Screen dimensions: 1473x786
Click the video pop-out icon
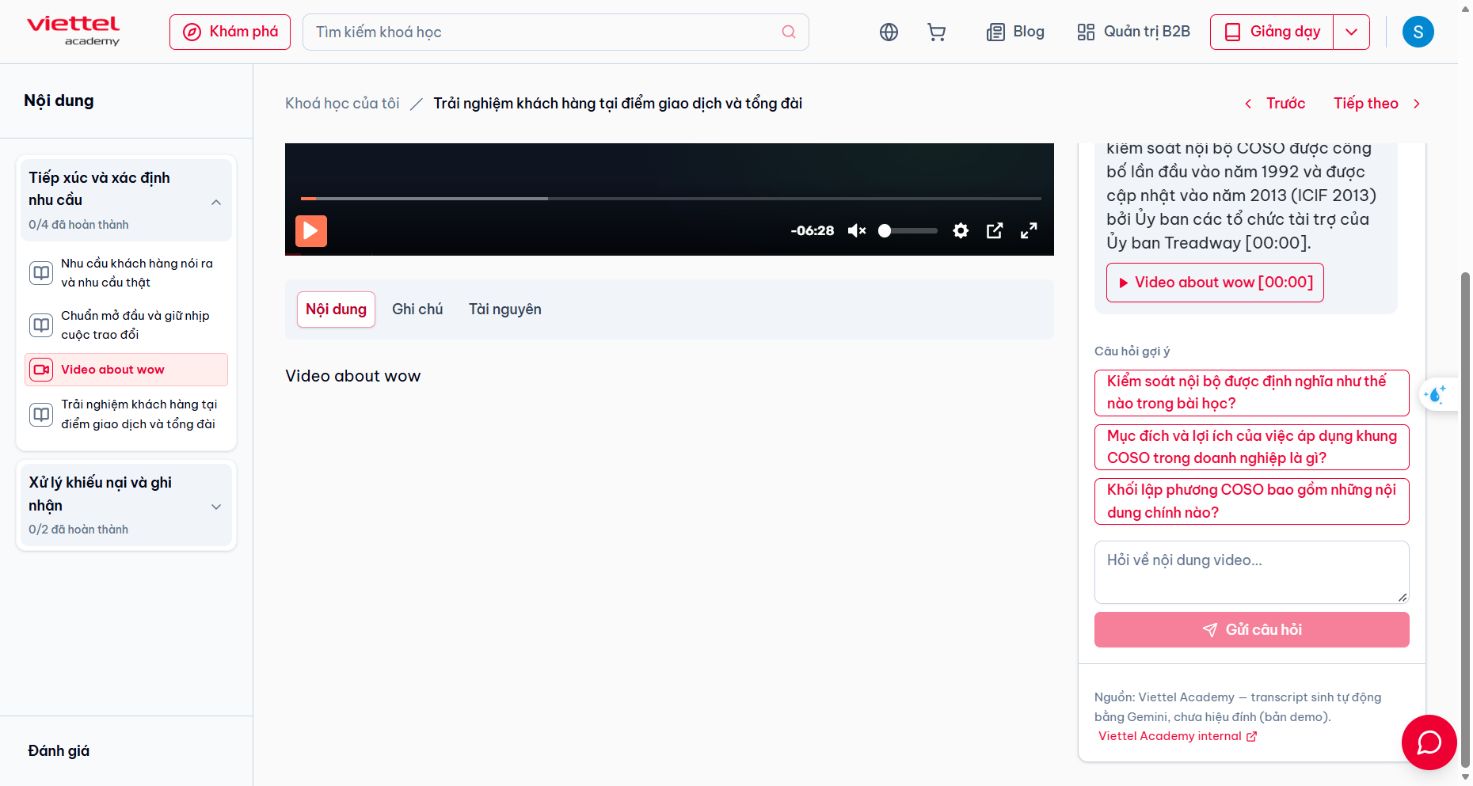995,231
